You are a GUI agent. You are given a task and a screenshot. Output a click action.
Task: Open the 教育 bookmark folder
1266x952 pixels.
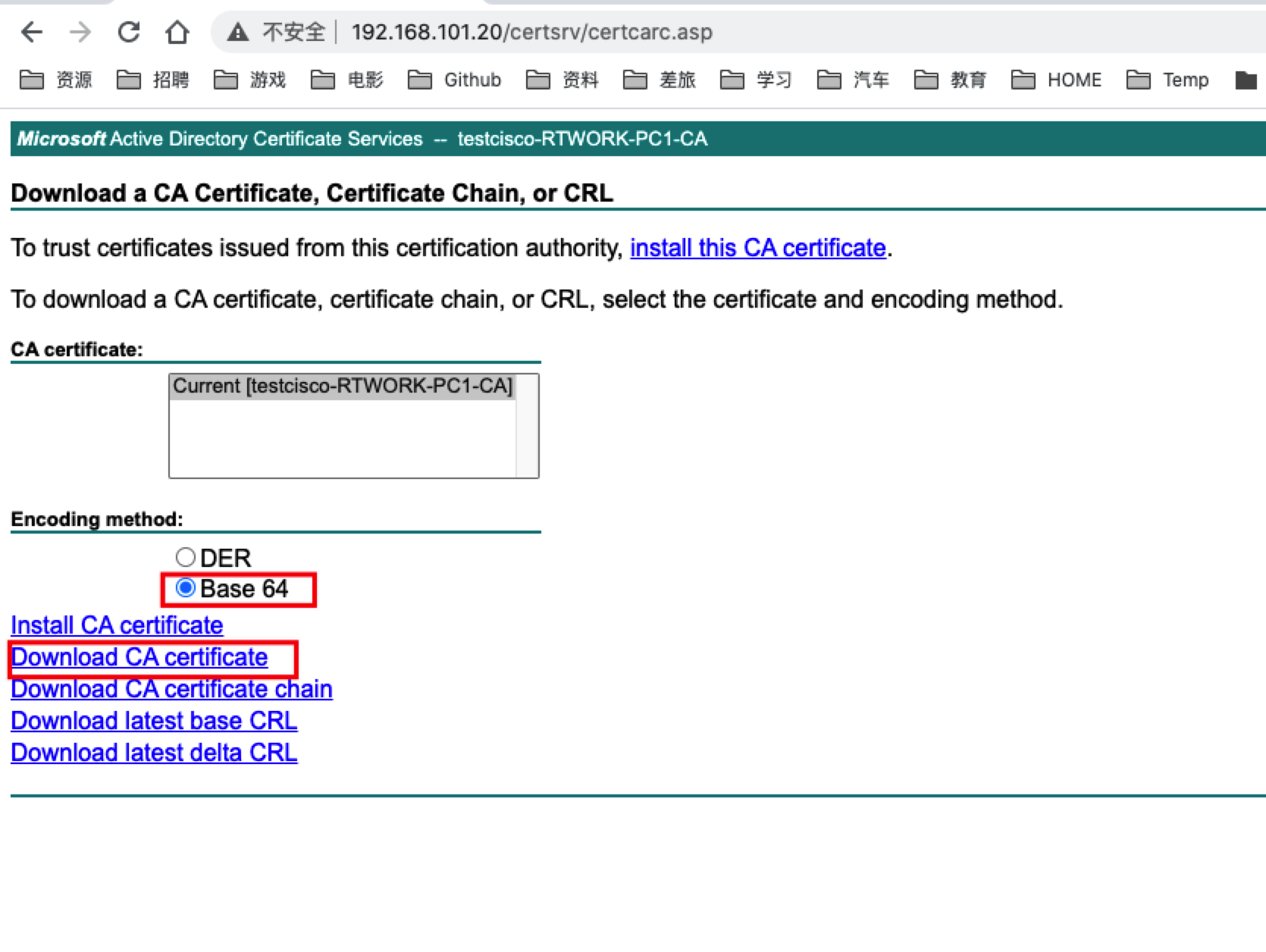coord(950,80)
